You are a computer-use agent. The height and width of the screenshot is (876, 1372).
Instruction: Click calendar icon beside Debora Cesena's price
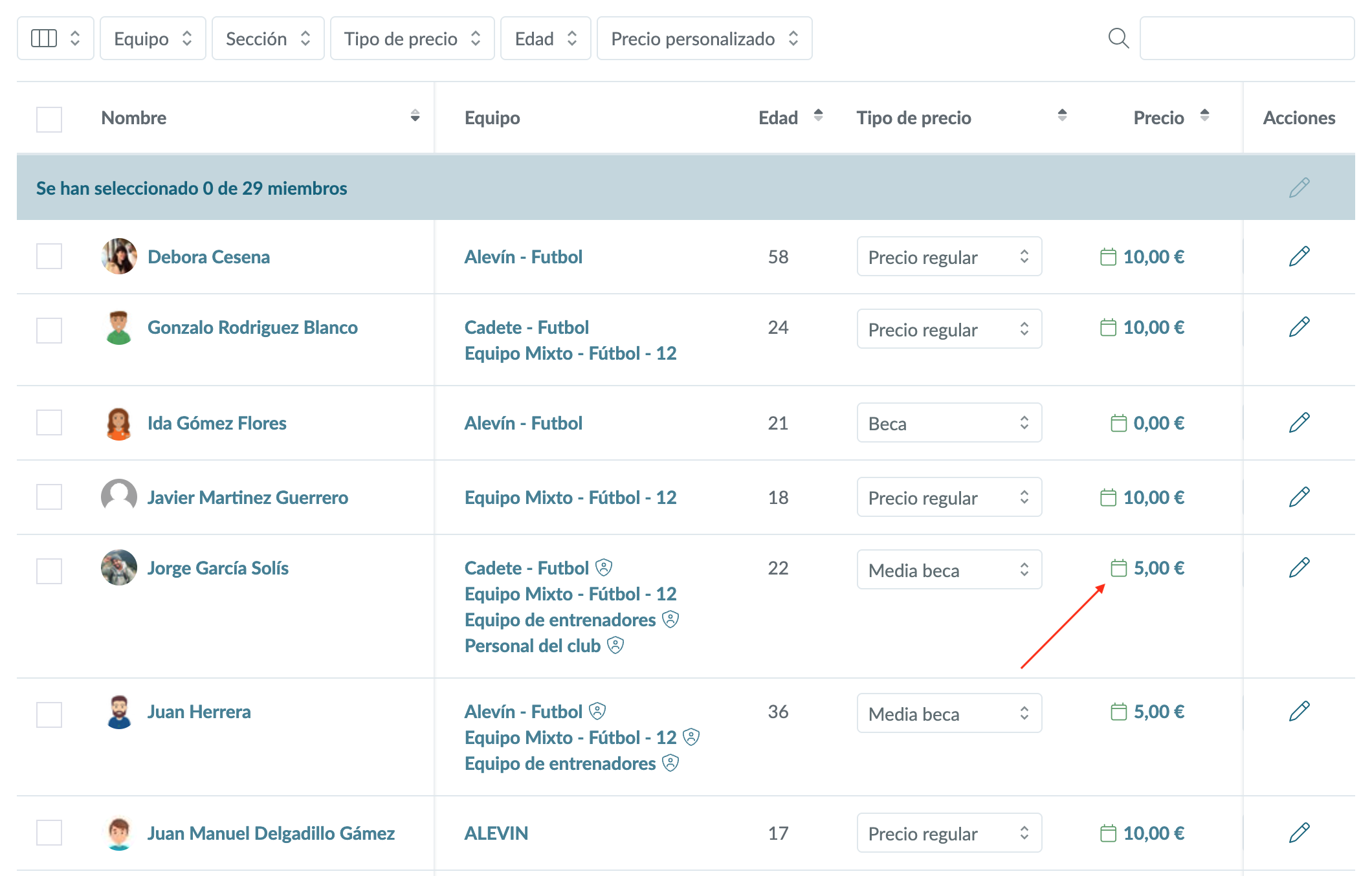click(1108, 257)
